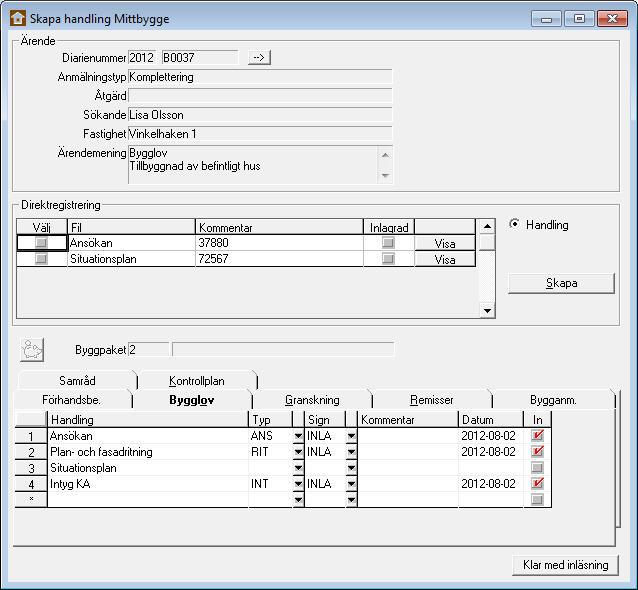Screen dimensions: 638x590
Task: Open the Bygganm. tab
Action: 553,400
